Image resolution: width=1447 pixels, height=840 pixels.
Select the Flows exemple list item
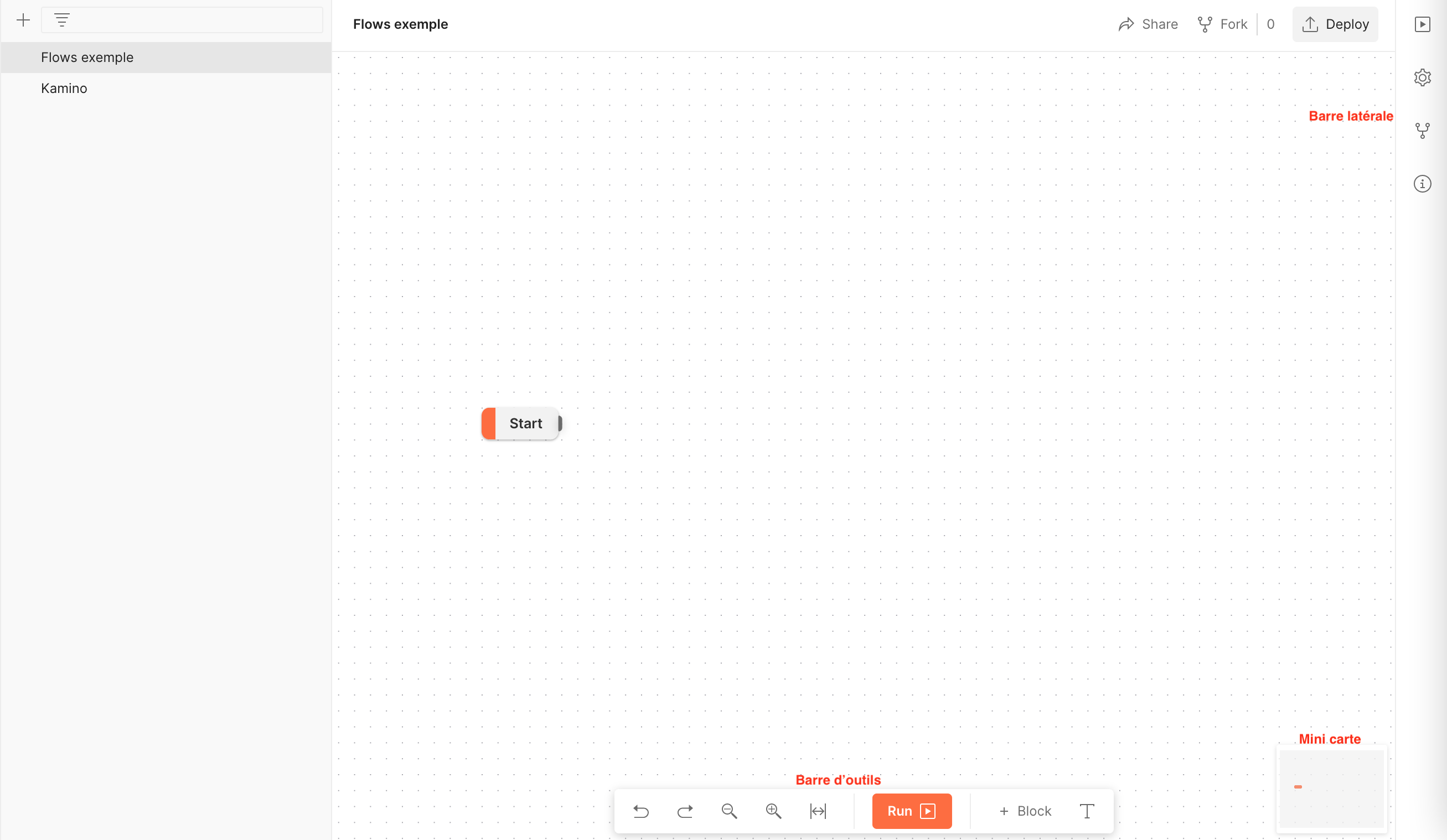click(x=87, y=58)
